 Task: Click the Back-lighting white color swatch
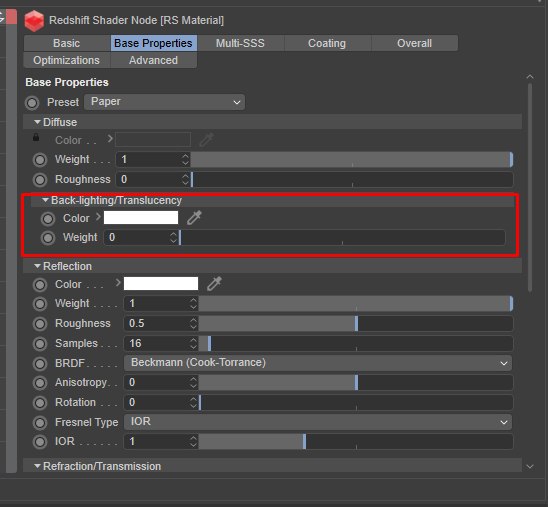click(x=141, y=218)
